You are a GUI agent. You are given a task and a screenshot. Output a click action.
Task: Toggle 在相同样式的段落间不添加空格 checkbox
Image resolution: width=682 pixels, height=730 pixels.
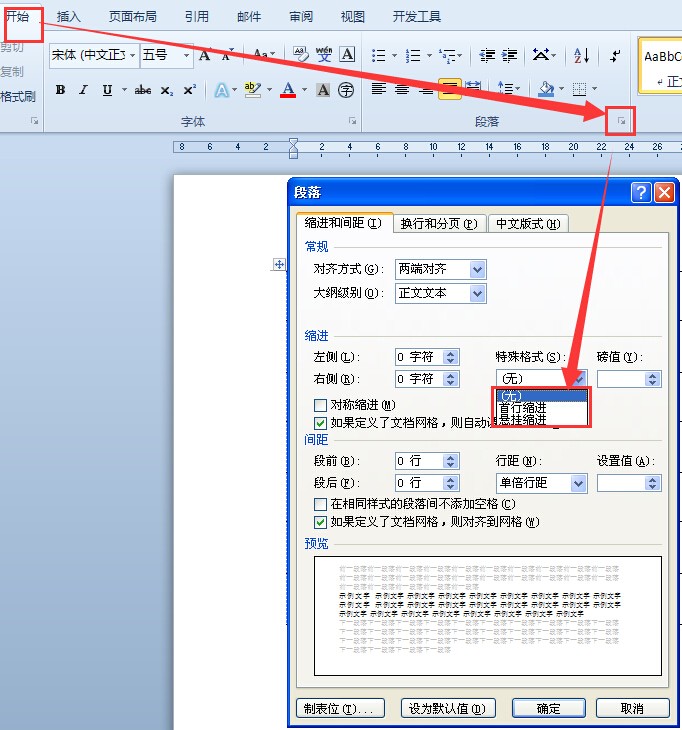320,504
